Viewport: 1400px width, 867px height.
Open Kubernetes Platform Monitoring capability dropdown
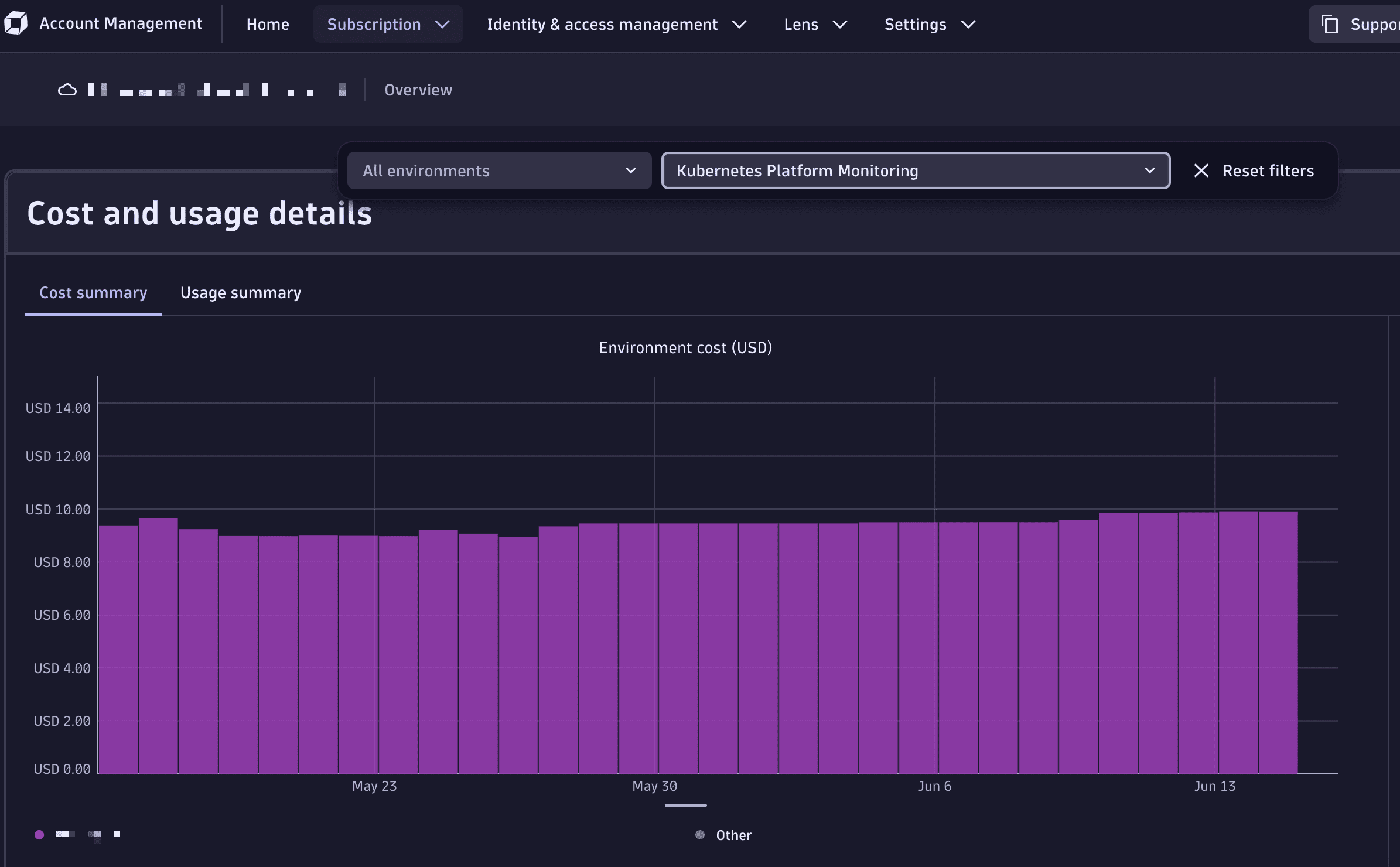[916, 170]
